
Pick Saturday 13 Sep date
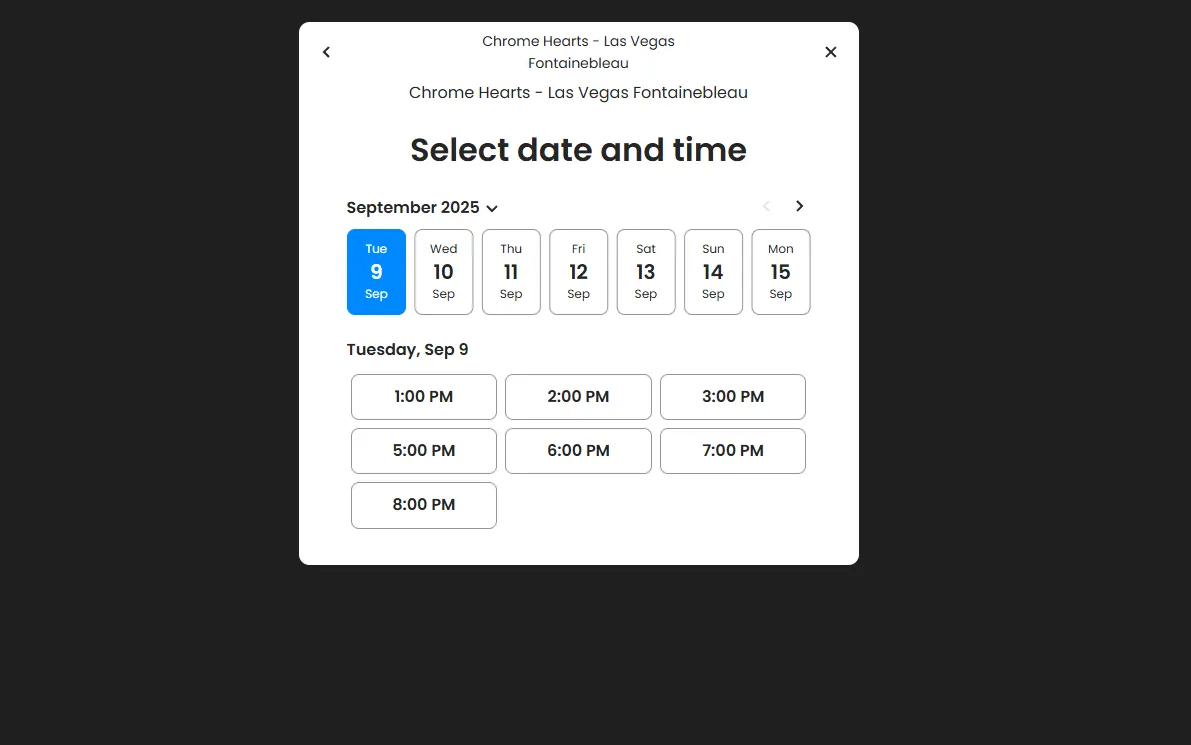point(646,272)
